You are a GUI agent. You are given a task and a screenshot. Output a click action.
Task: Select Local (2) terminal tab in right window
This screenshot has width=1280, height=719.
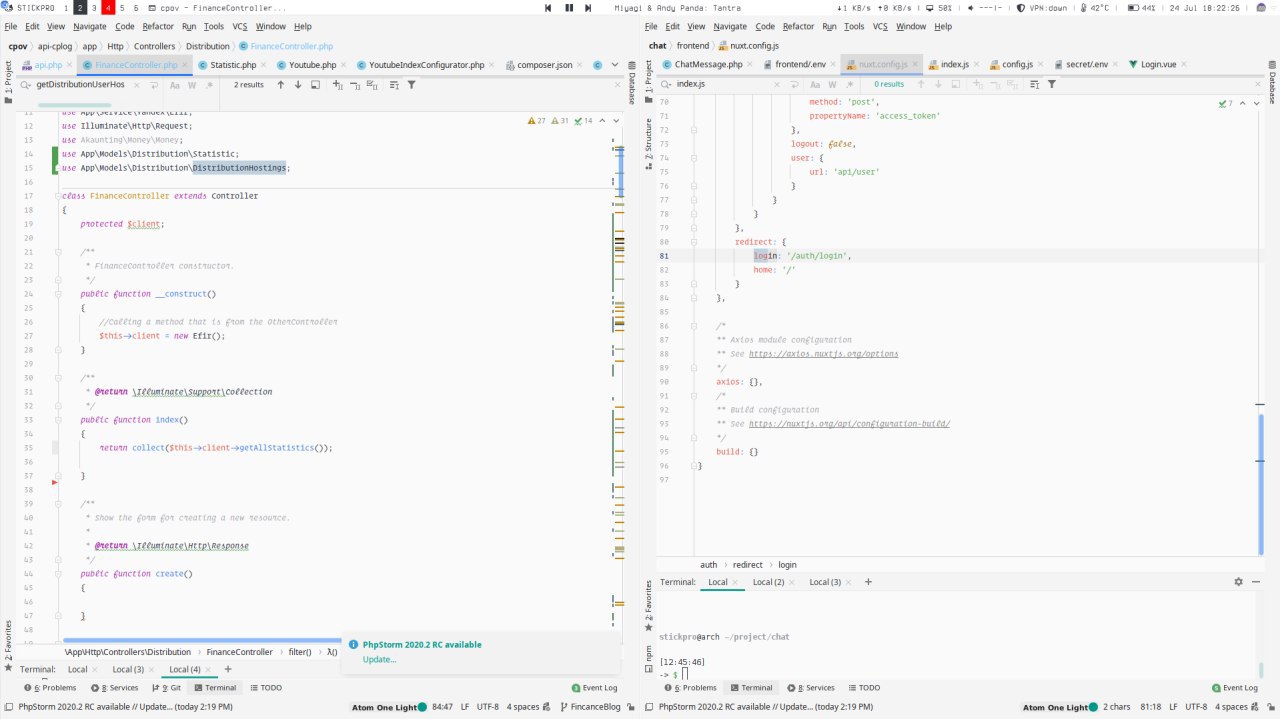(x=768, y=582)
